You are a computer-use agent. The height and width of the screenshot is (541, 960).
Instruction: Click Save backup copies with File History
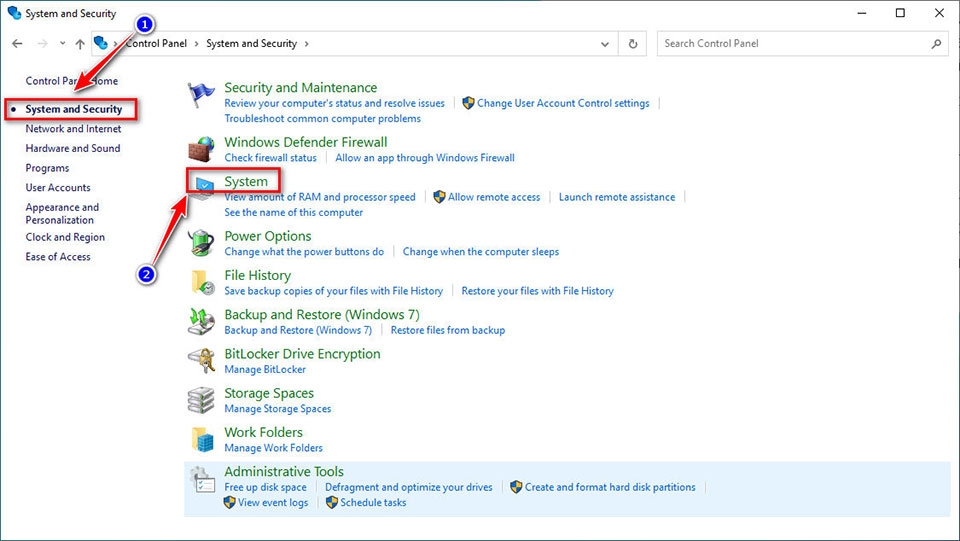pyautogui.click(x=334, y=291)
